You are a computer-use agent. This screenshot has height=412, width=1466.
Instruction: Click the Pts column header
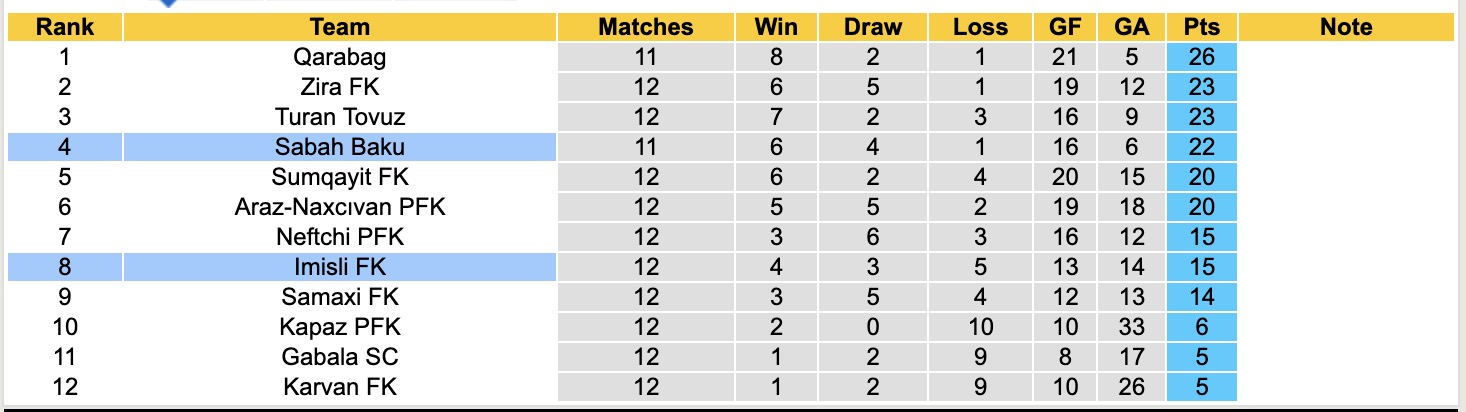(x=1201, y=27)
